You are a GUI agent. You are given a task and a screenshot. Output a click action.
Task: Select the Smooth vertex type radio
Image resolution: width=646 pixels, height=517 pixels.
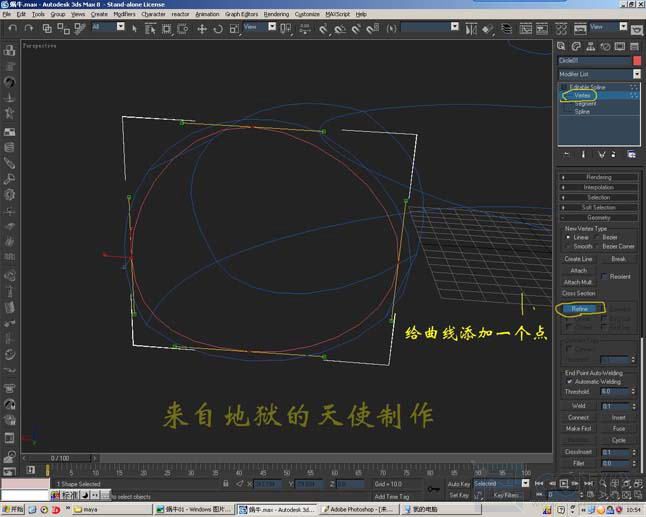pos(568,246)
